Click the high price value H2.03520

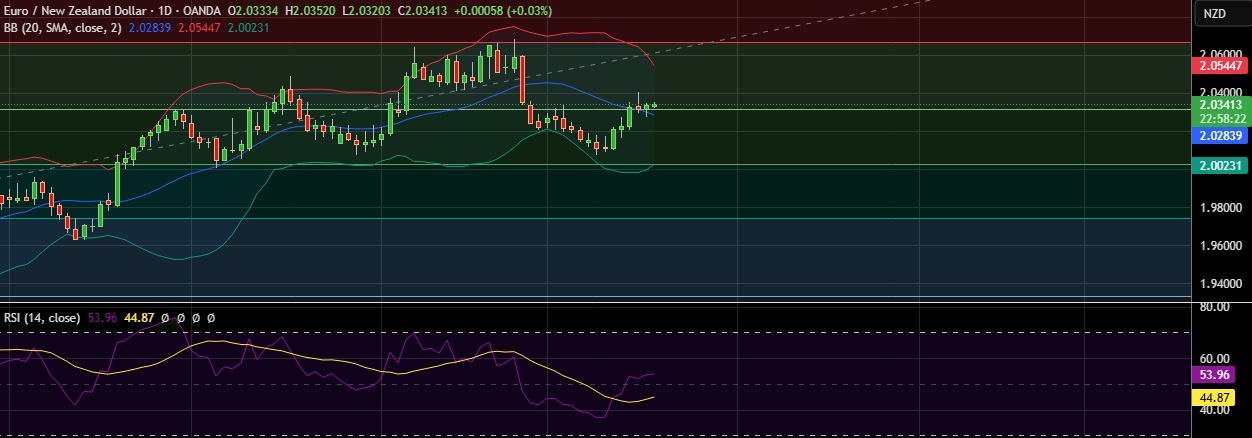311,10
